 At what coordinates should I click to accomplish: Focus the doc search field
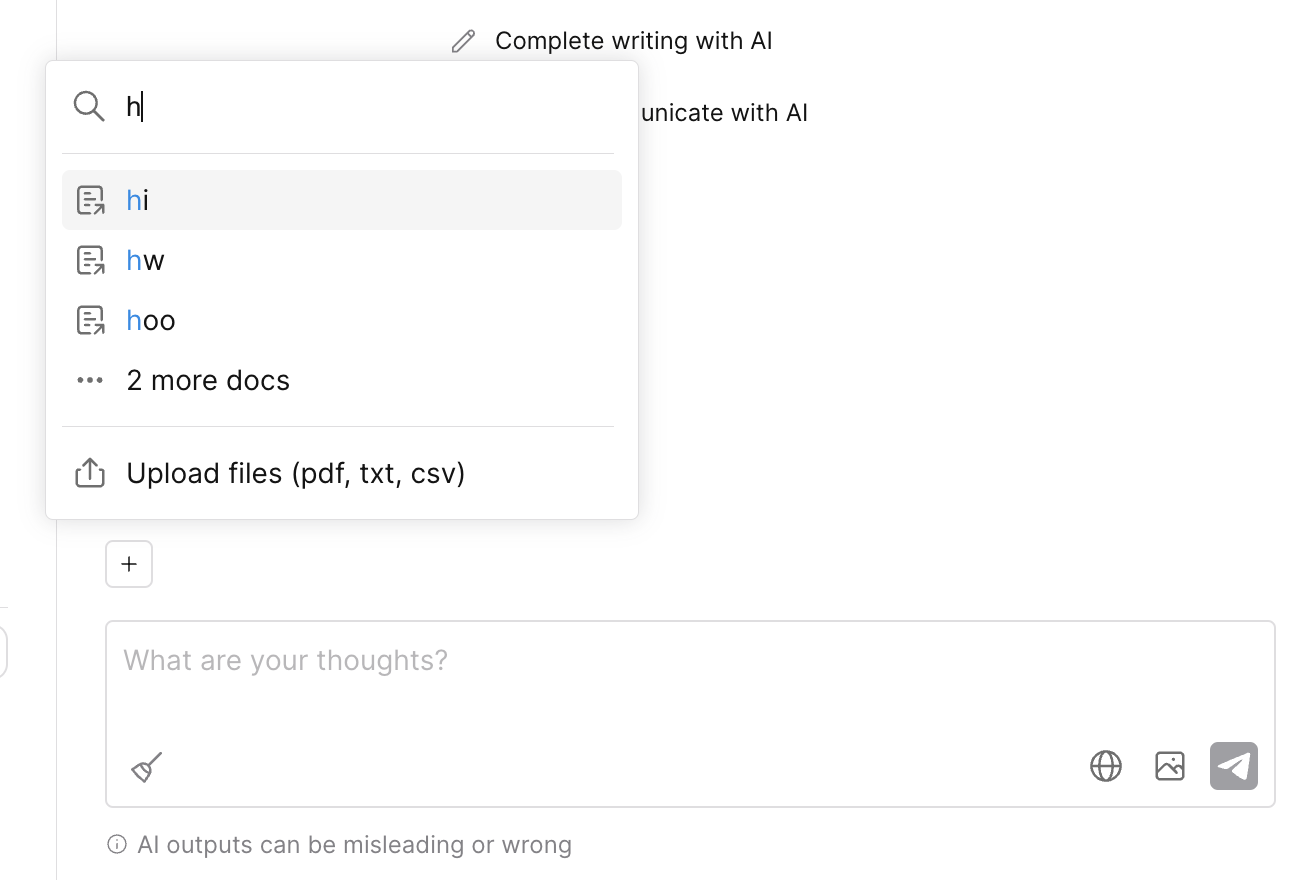360,106
